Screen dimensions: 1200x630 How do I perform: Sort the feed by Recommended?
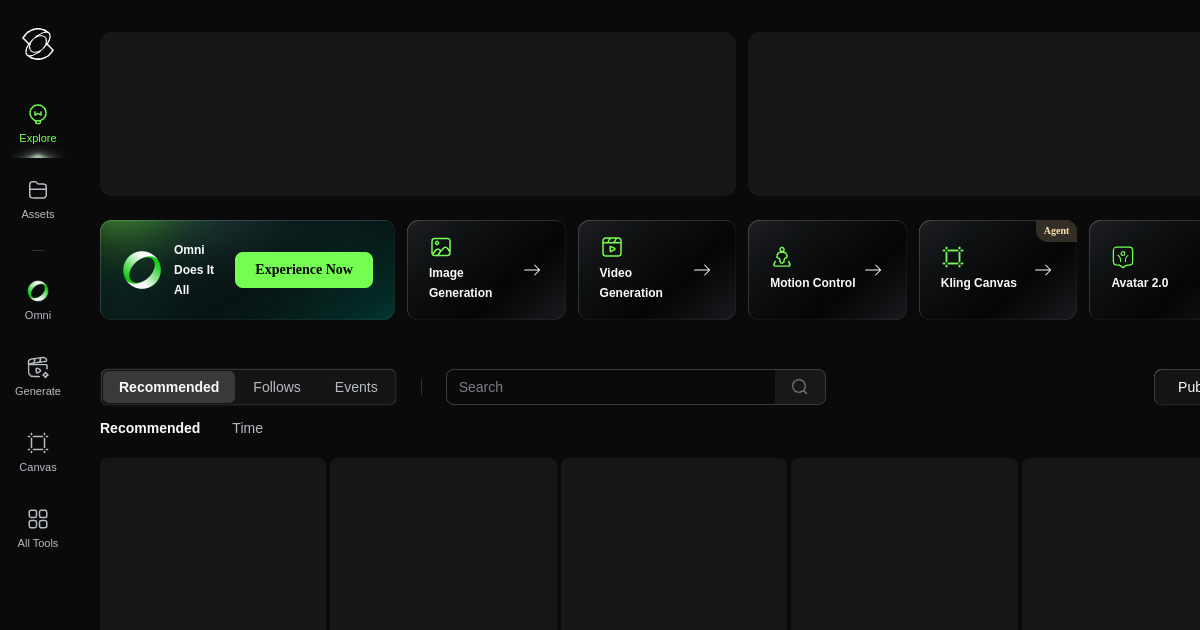150,428
